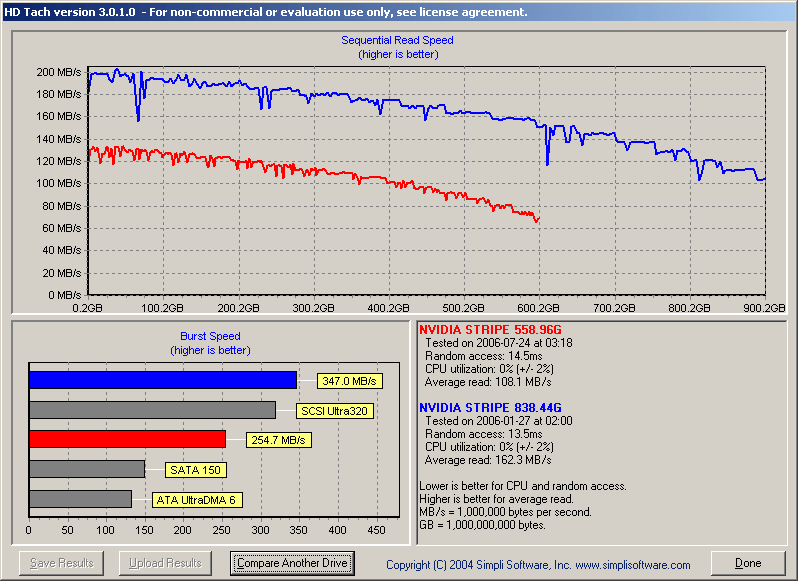Click 'Higher is better for average read.' note
This screenshot has width=798, height=581.
tap(496, 499)
